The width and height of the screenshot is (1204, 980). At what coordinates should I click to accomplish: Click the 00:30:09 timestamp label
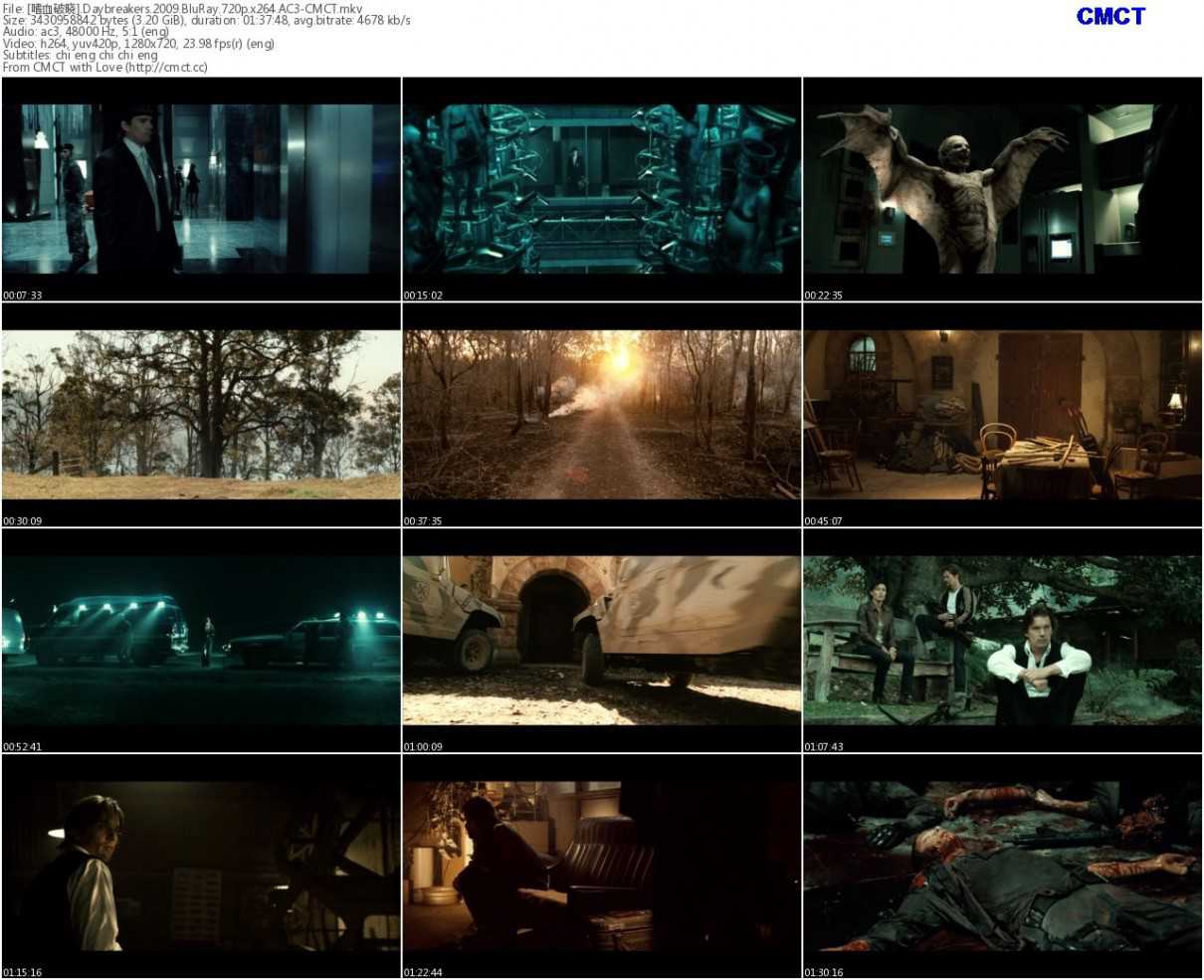coord(22,521)
